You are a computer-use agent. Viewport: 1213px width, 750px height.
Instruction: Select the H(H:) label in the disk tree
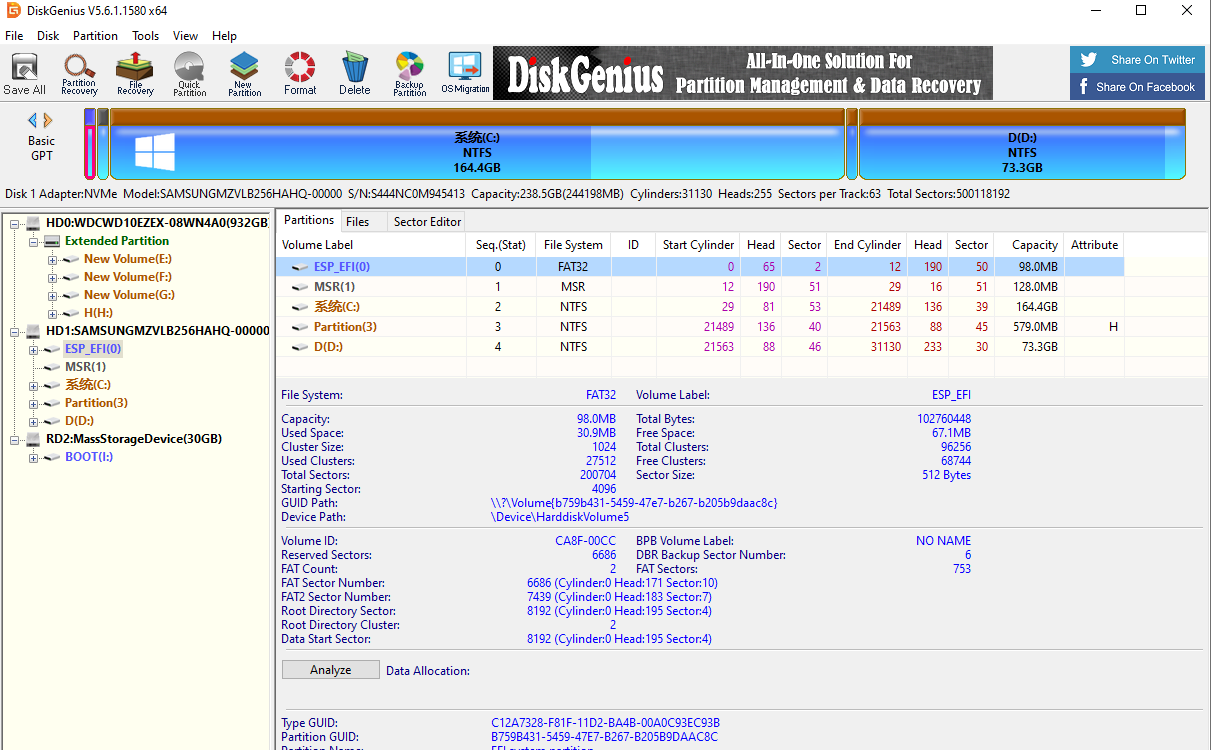click(x=98, y=313)
